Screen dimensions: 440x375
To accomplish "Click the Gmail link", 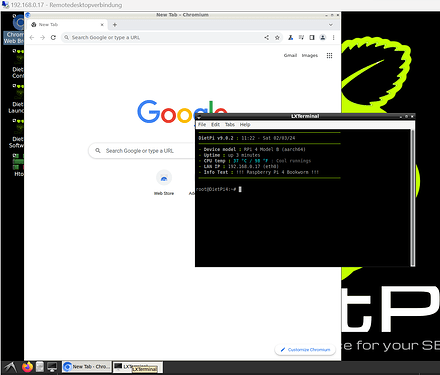I will click(x=290, y=56).
